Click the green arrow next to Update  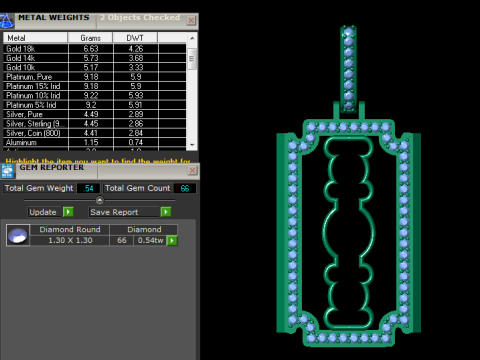68,212
